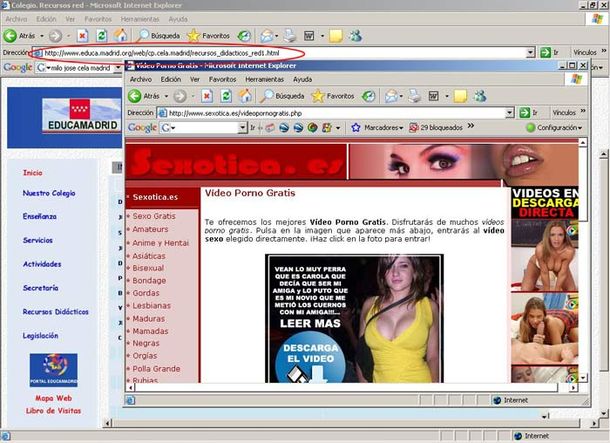Click the horizontal scrollbar right arrow in popup page
The height and width of the screenshot is (443, 610).
tap(573, 387)
